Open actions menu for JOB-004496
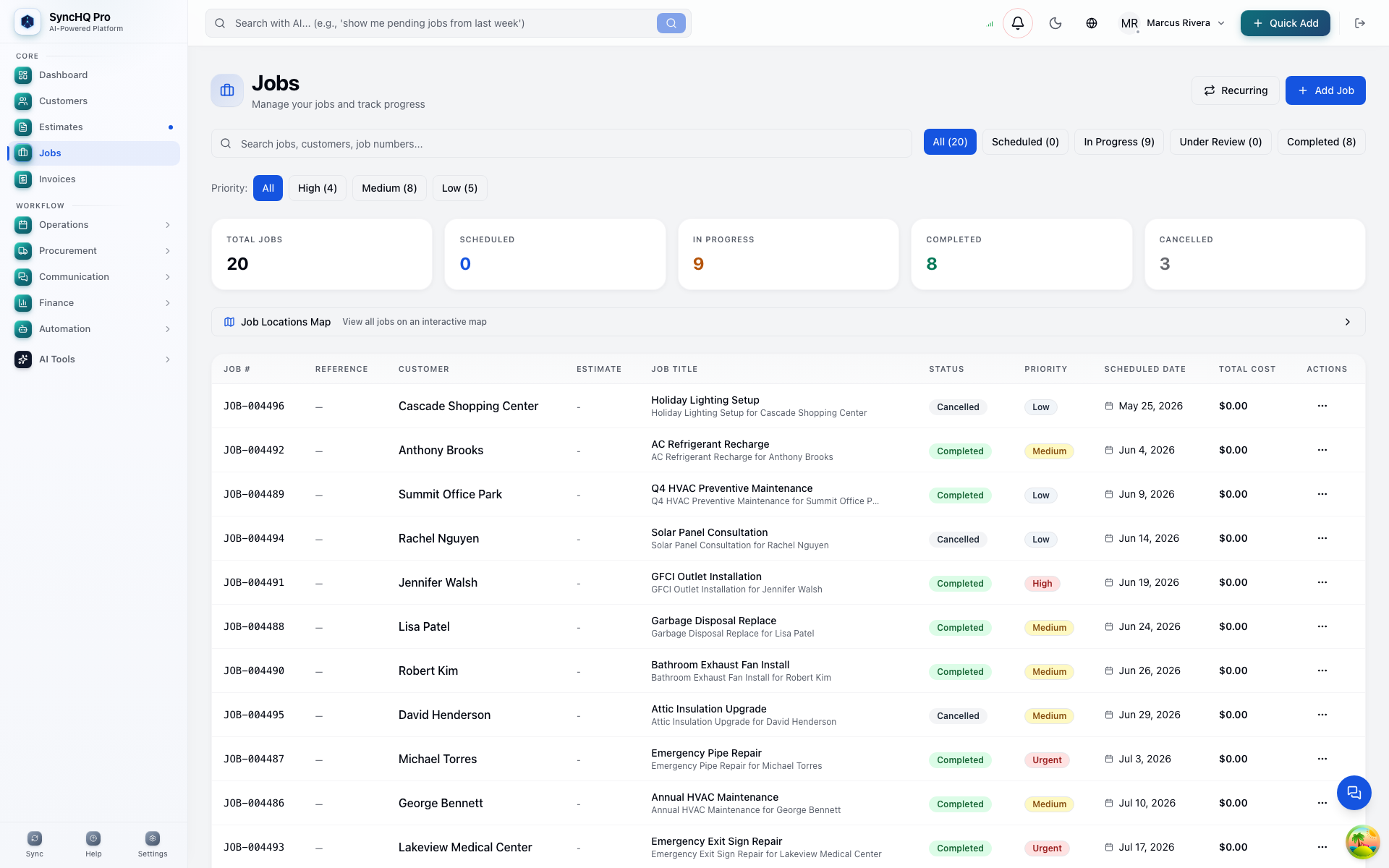Viewport: 1389px width, 868px height. point(1322,406)
